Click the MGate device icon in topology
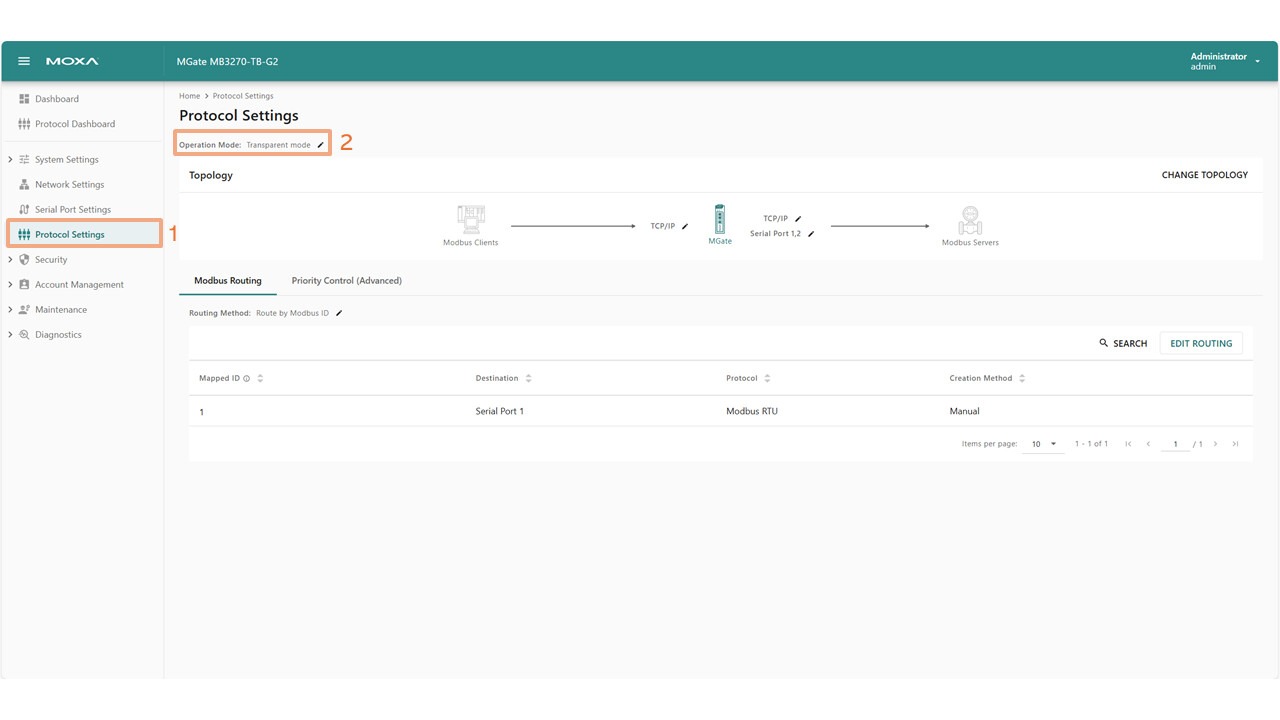Image resolution: width=1280 pixels, height=720 pixels. click(x=719, y=220)
